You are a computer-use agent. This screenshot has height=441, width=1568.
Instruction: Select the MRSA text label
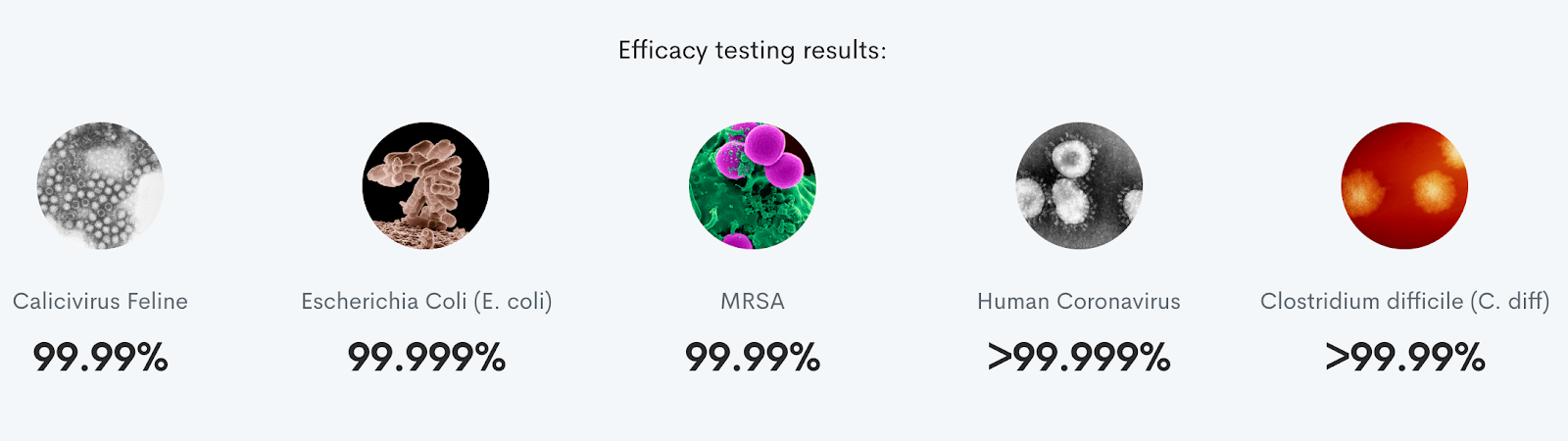tap(753, 301)
